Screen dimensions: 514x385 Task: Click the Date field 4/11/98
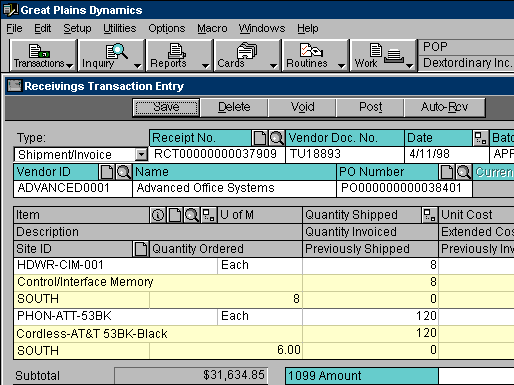[447, 154]
